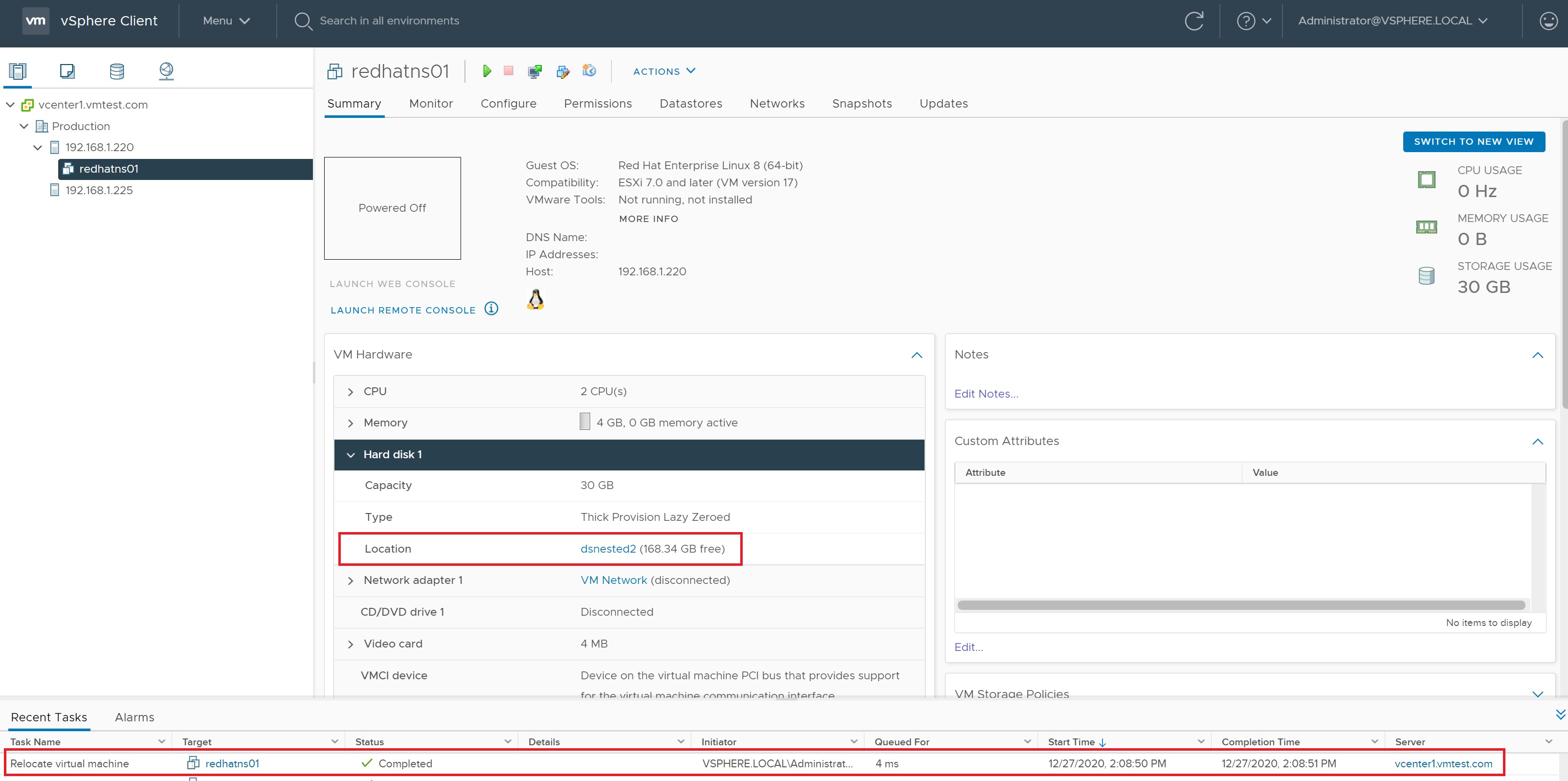1568x781 pixels.
Task: Collapse the Production datacenter tree node
Action: [x=24, y=126]
